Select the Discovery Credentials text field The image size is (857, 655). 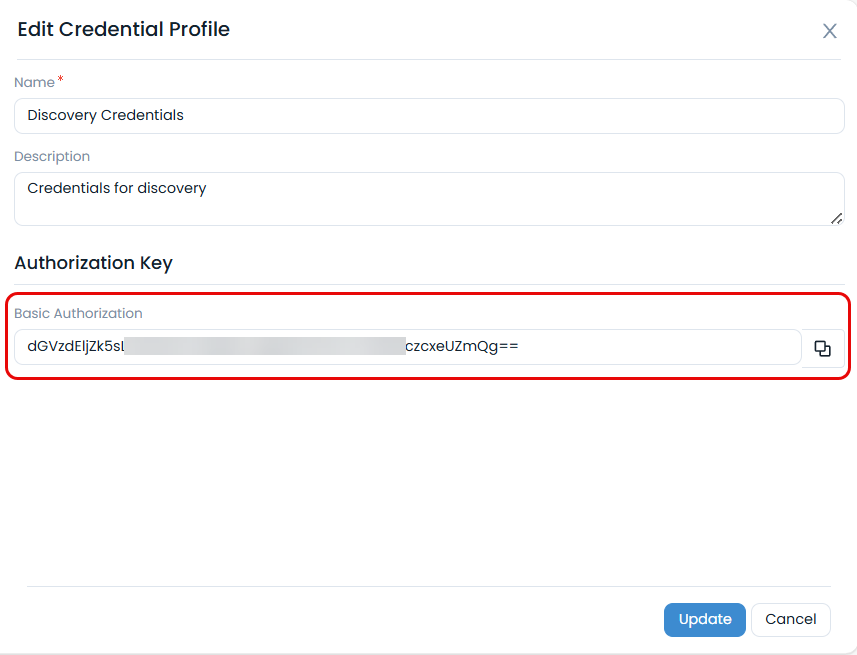pyautogui.click(x=428, y=116)
